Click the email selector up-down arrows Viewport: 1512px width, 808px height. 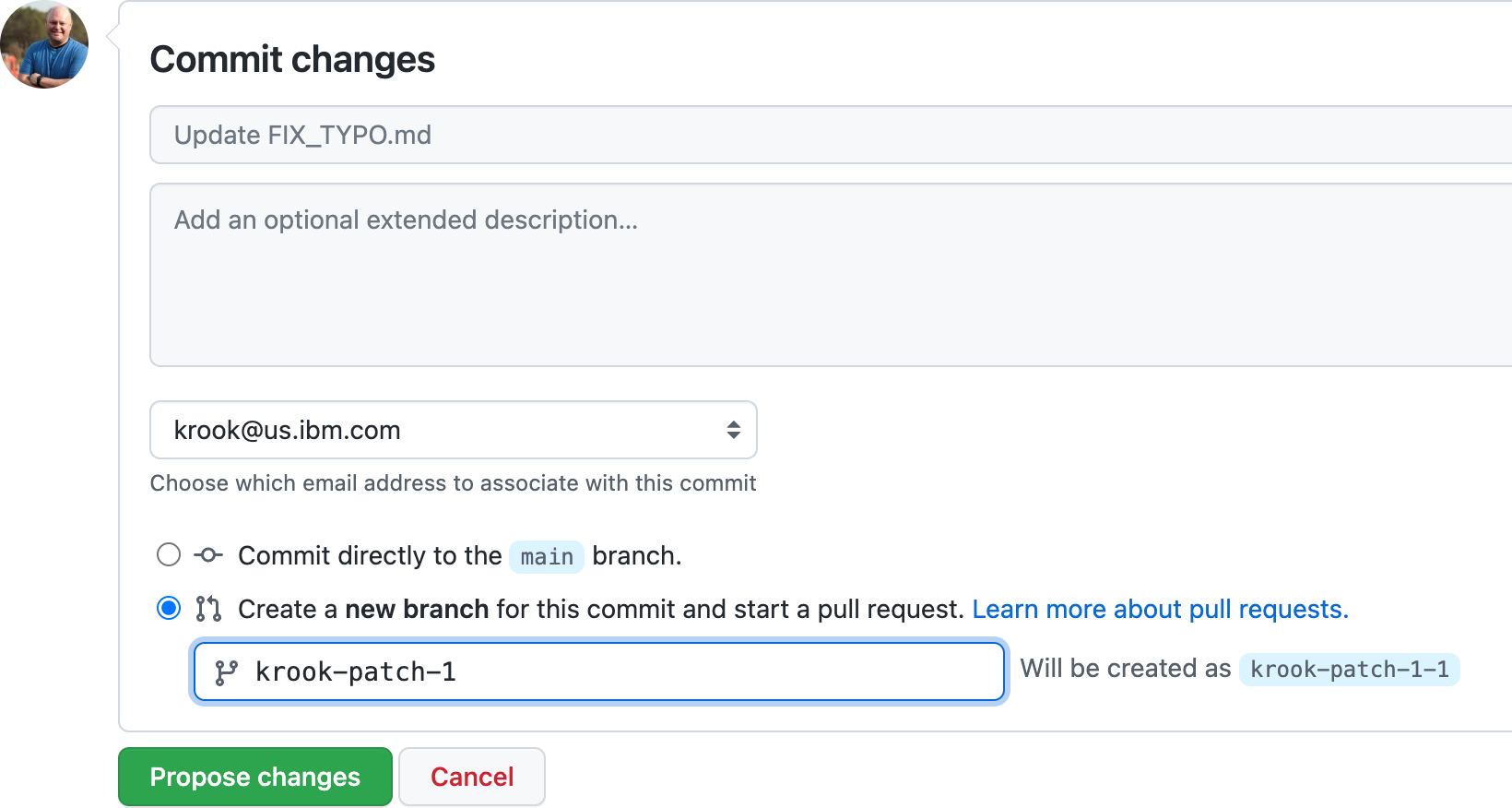click(x=733, y=430)
